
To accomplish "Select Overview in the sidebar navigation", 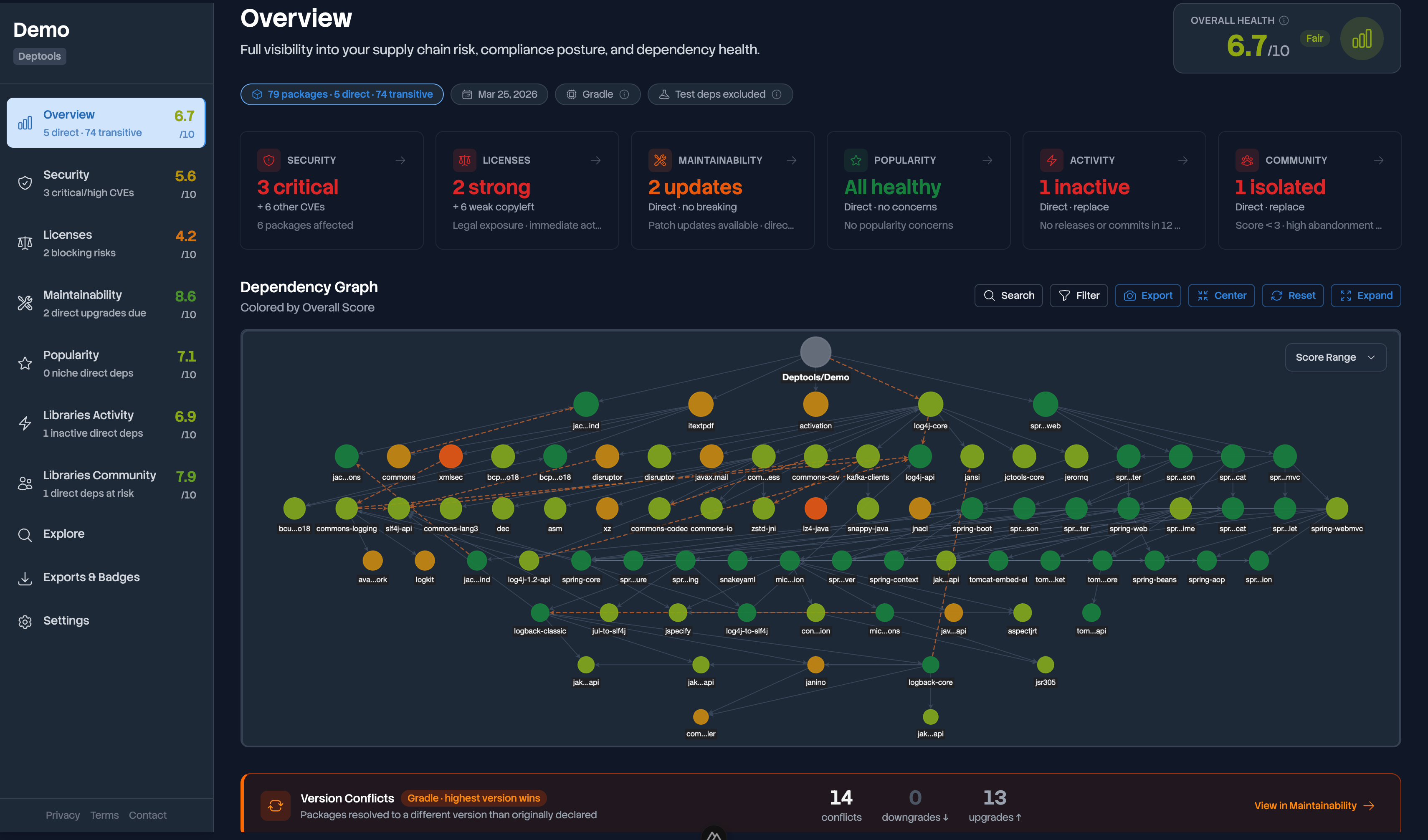I will coord(106,122).
